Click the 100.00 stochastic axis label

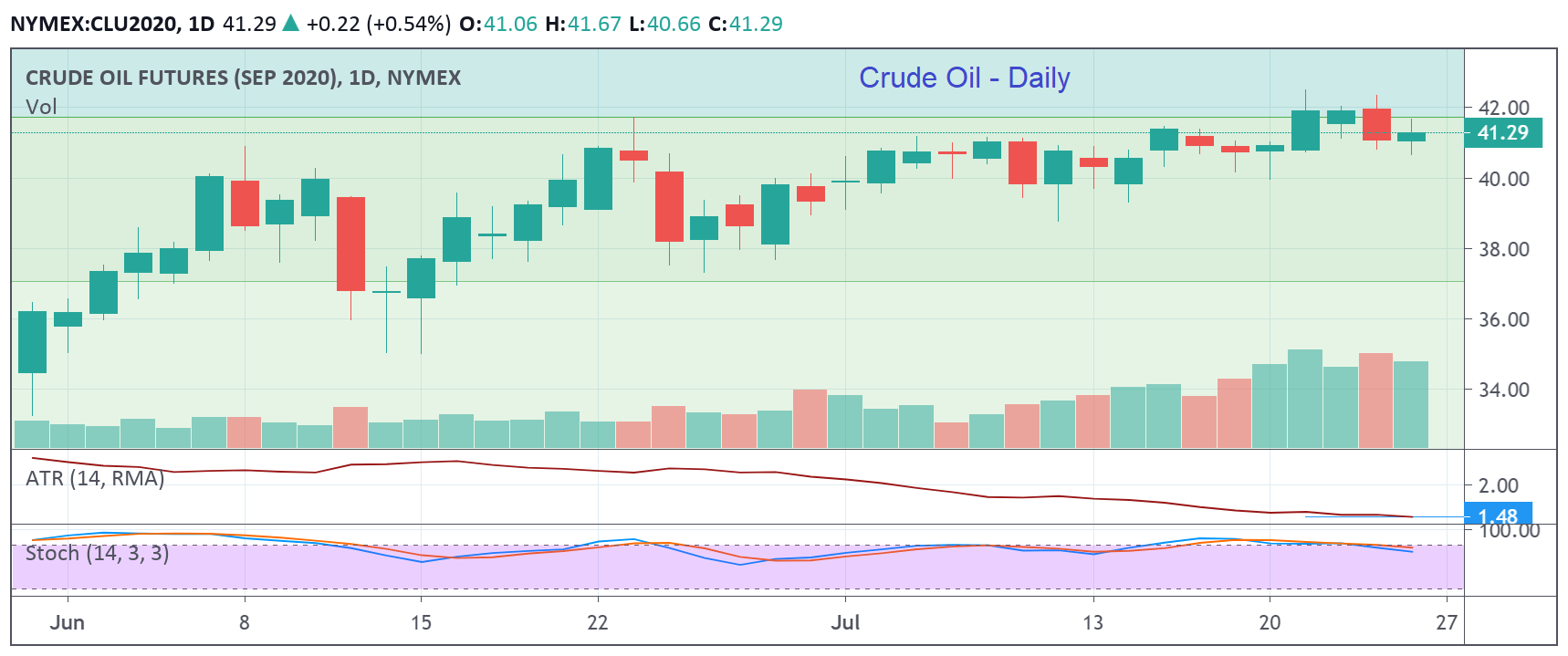click(1509, 530)
